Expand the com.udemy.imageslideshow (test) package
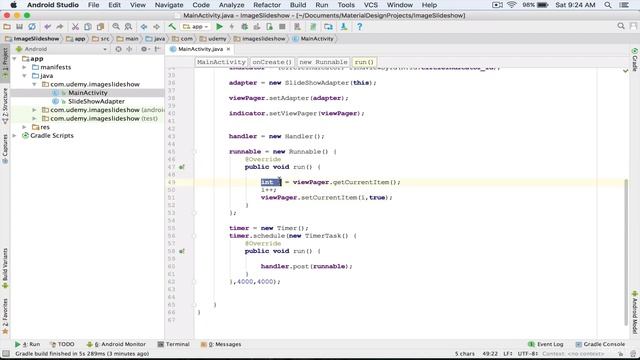The height and width of the screenshot is (360, 640). (x=34, y=119)
